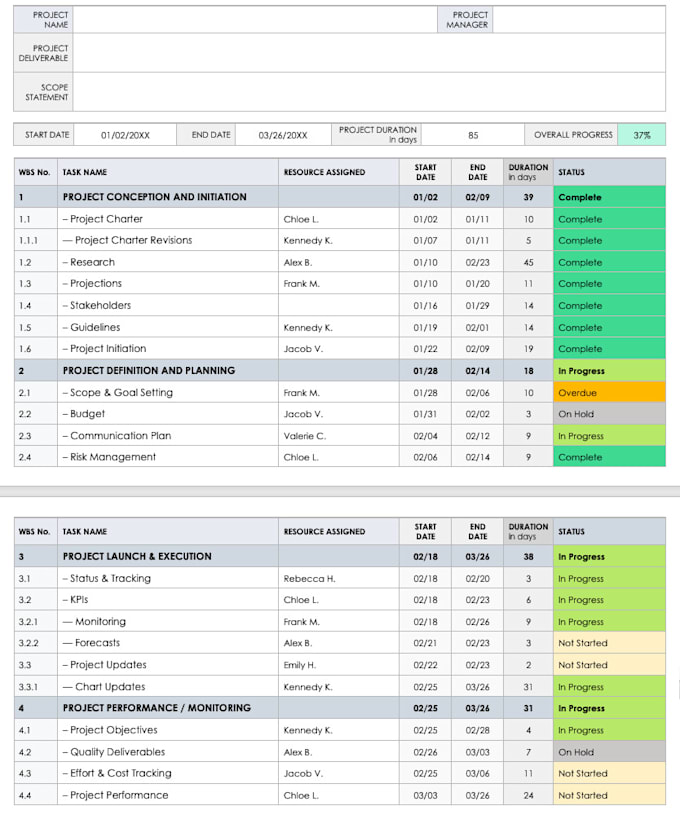Screen dimensions: 680x828
Task: Select the Project Launch & Execution heading
Action: [x=137, y=557]
